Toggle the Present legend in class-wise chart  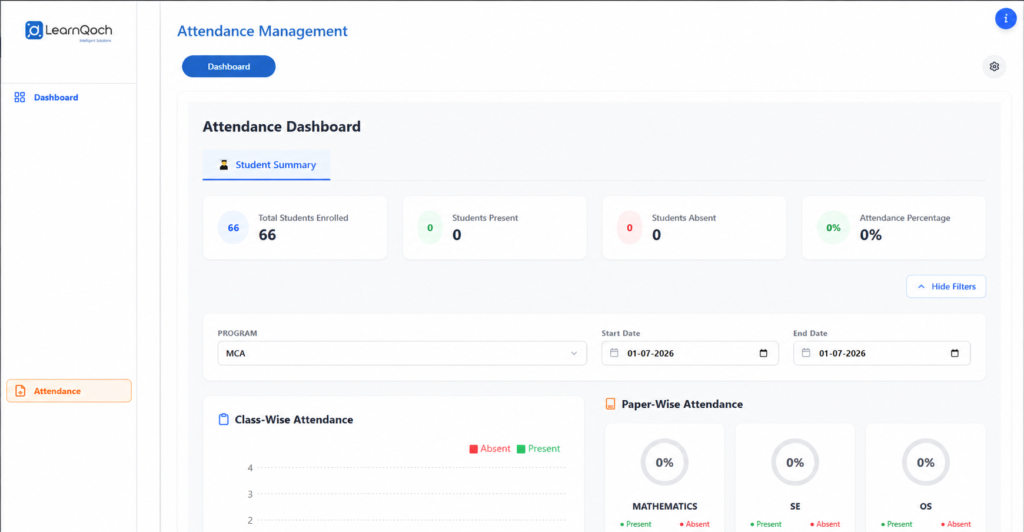538,448
